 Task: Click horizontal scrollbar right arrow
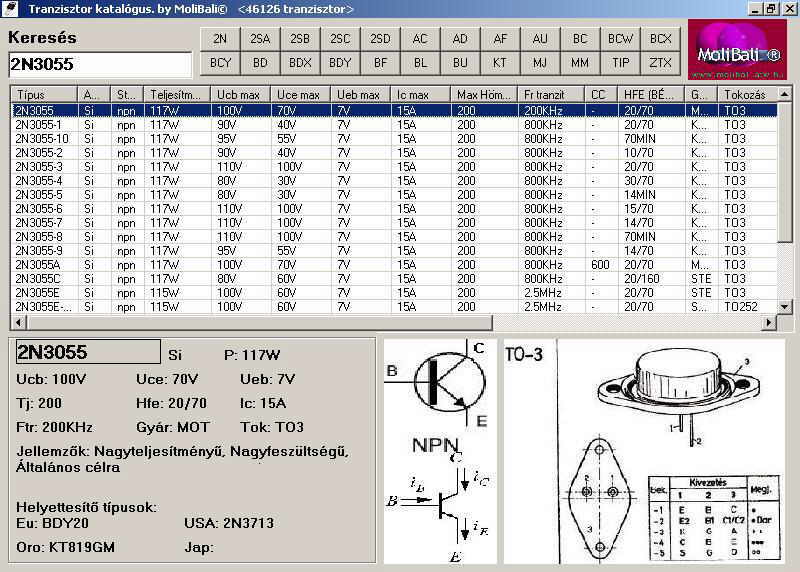[769, 322]
